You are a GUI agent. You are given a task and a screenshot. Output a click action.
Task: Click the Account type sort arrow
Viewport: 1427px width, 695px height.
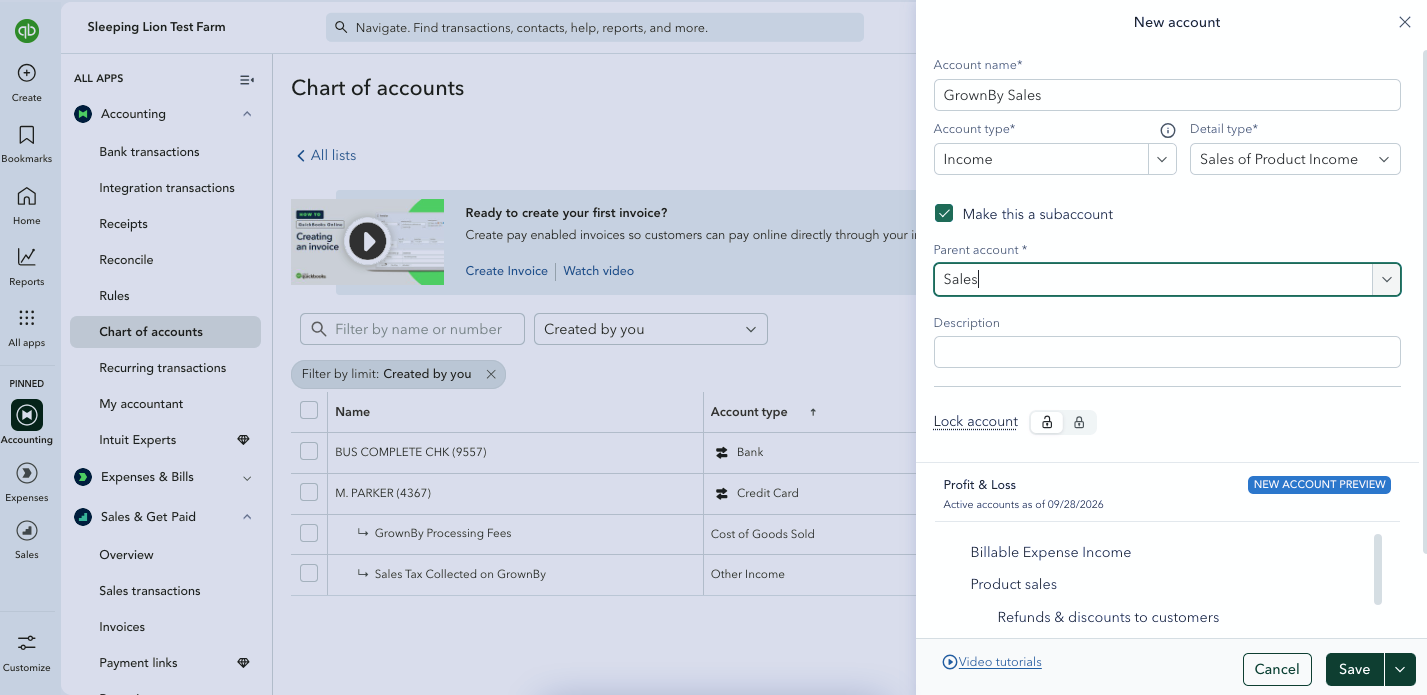[x=813, y=412]
